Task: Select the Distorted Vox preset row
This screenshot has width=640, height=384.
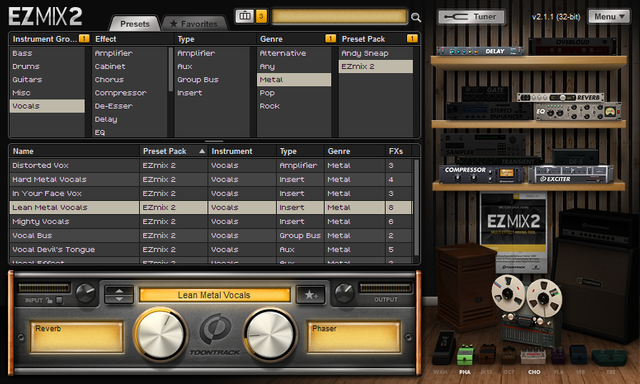Action: click(211, 165)
